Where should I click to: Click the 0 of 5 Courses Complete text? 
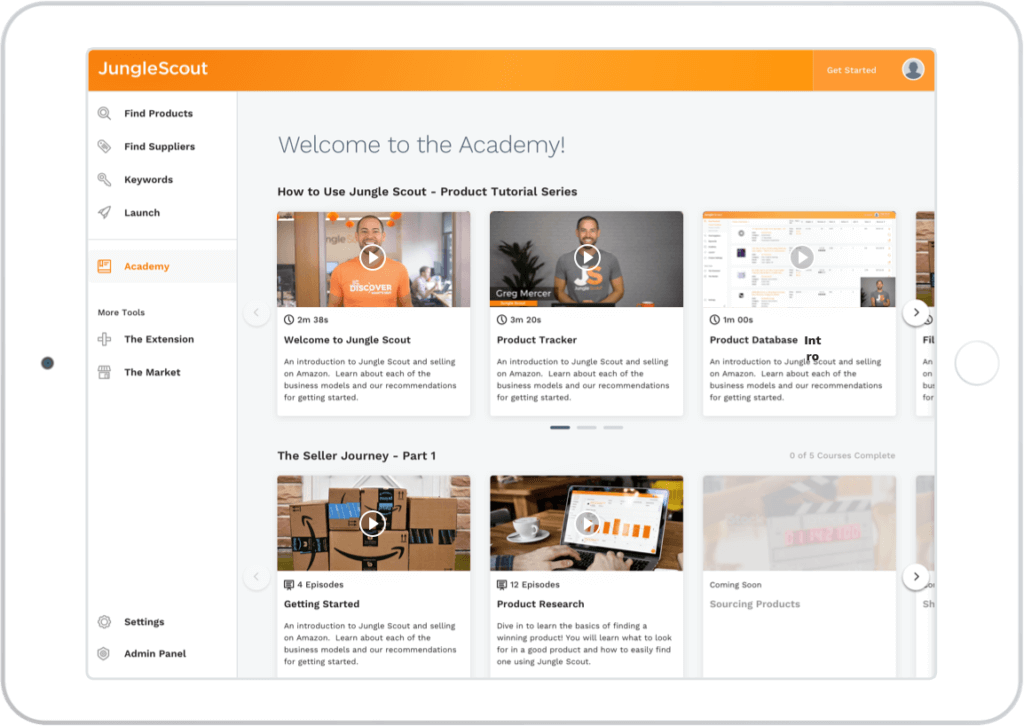click(842, 456)
